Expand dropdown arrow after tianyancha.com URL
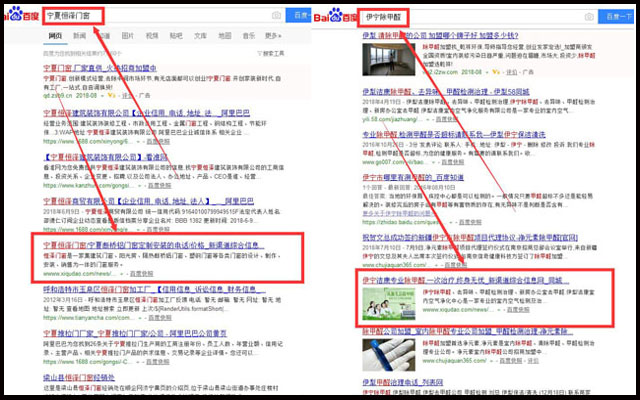 (138, 318)
